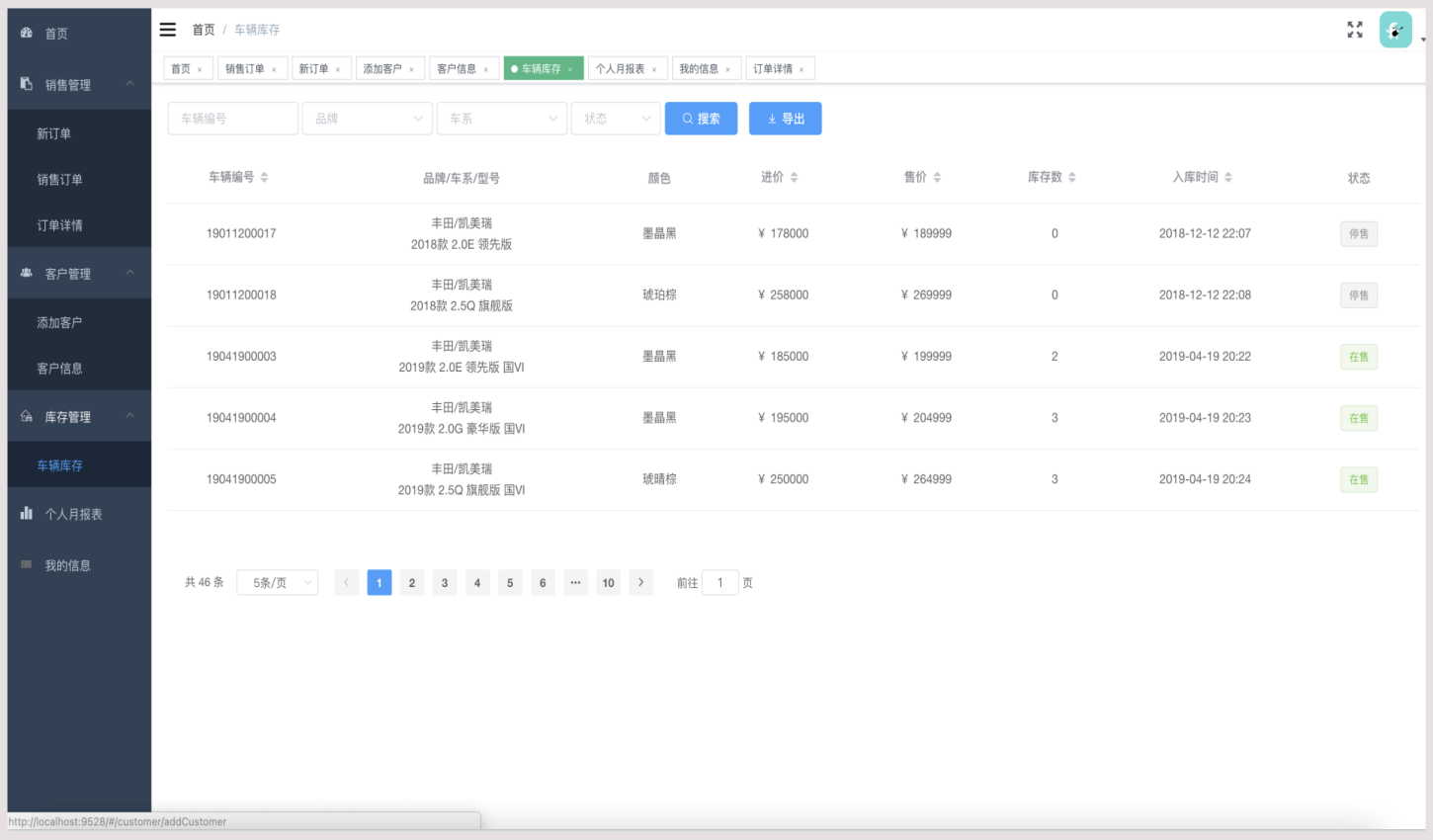1433x840 pixels.
Task: Click 首页 in the breadcrumb
Action: 204,30
